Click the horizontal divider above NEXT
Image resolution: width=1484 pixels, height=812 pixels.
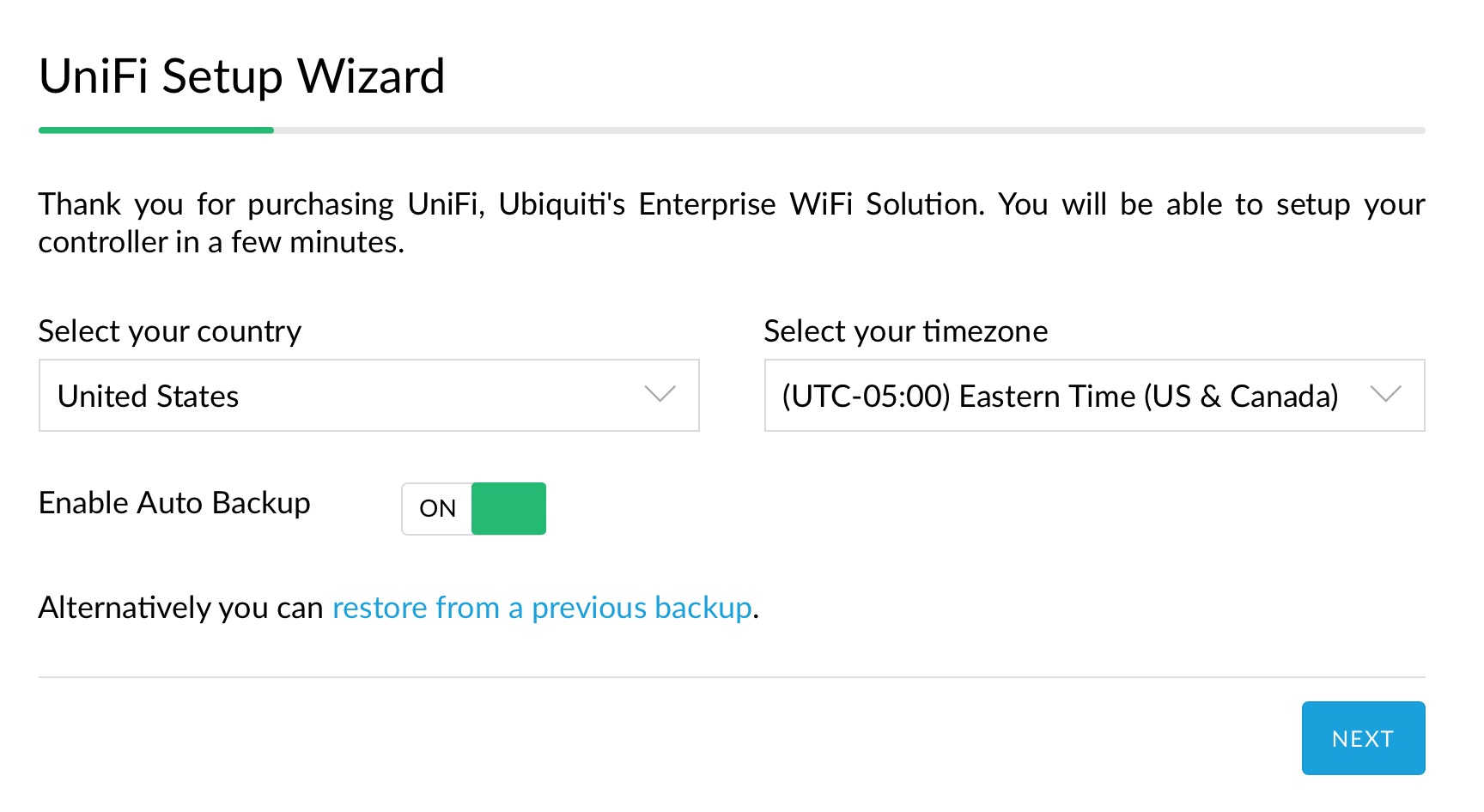point(732,677)
